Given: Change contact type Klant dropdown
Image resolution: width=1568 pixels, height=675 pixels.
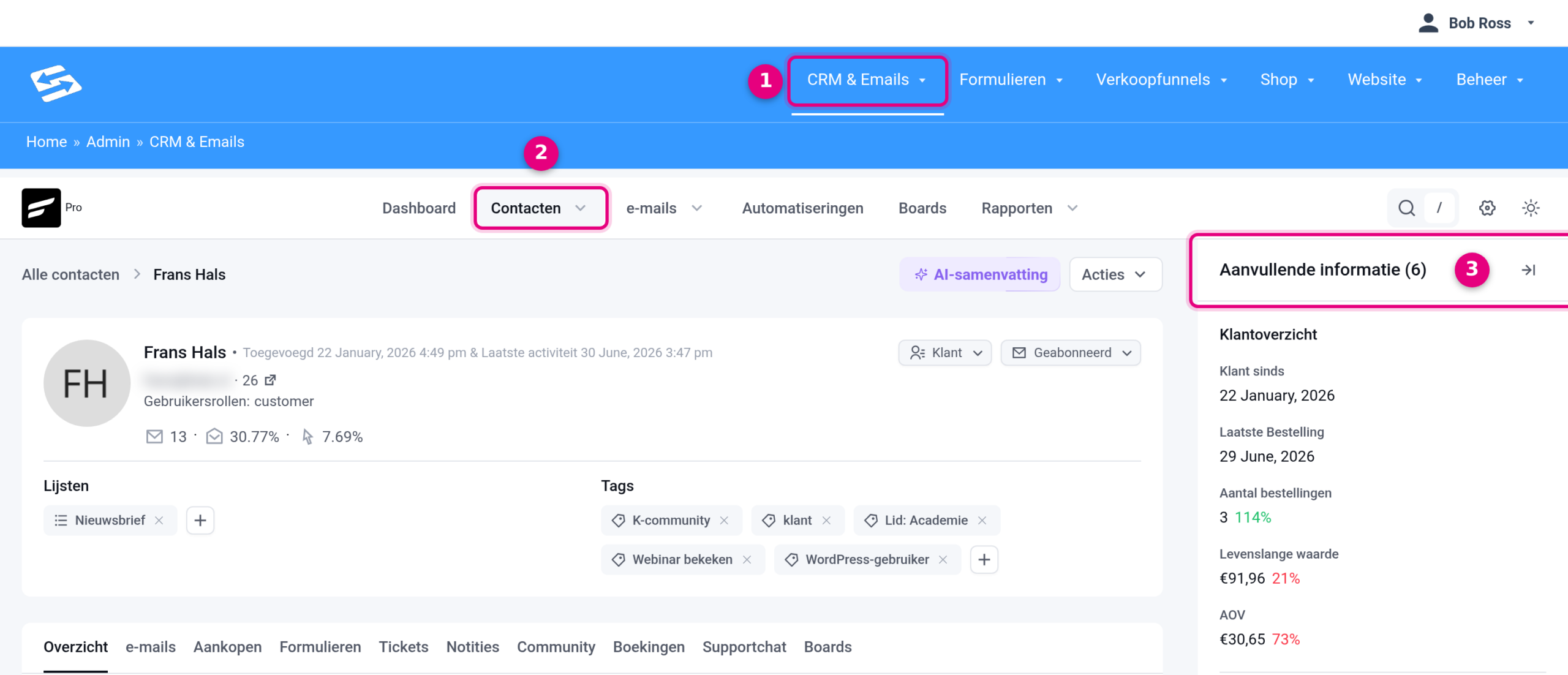Looking at the screenshot, I should coord(945,353).
